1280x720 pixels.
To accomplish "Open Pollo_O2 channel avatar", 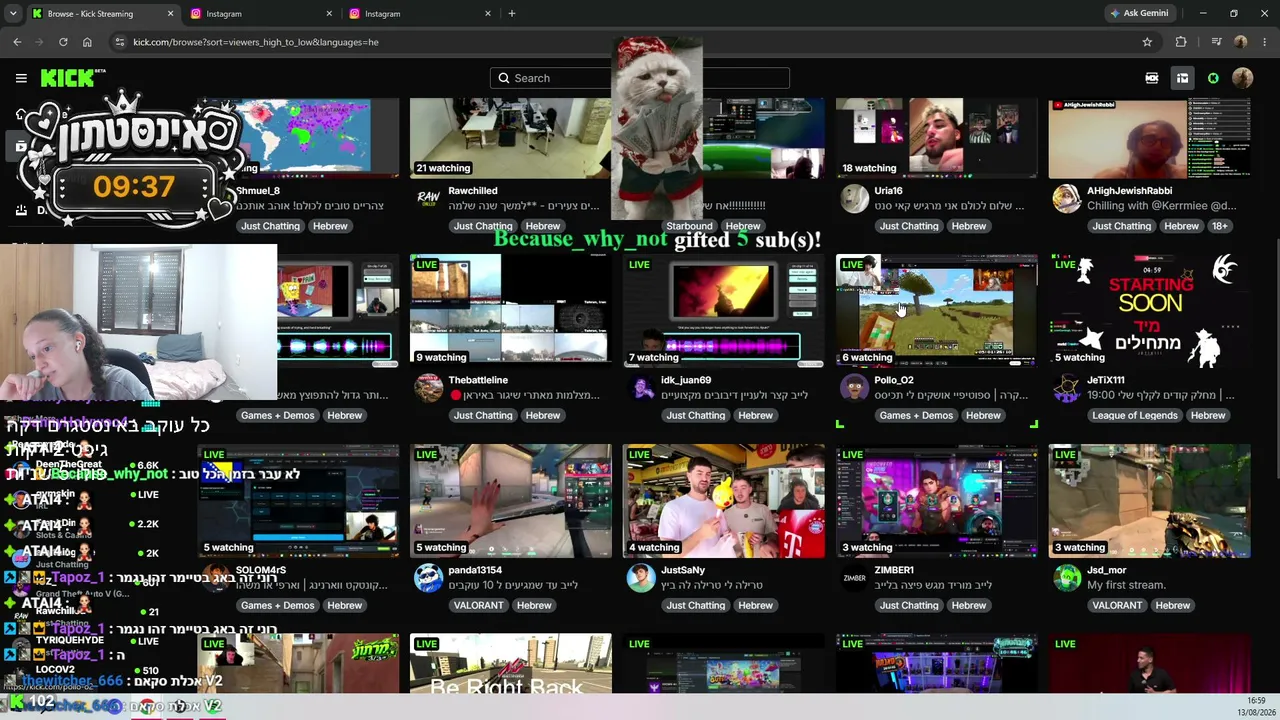I will tap(854, 388).
